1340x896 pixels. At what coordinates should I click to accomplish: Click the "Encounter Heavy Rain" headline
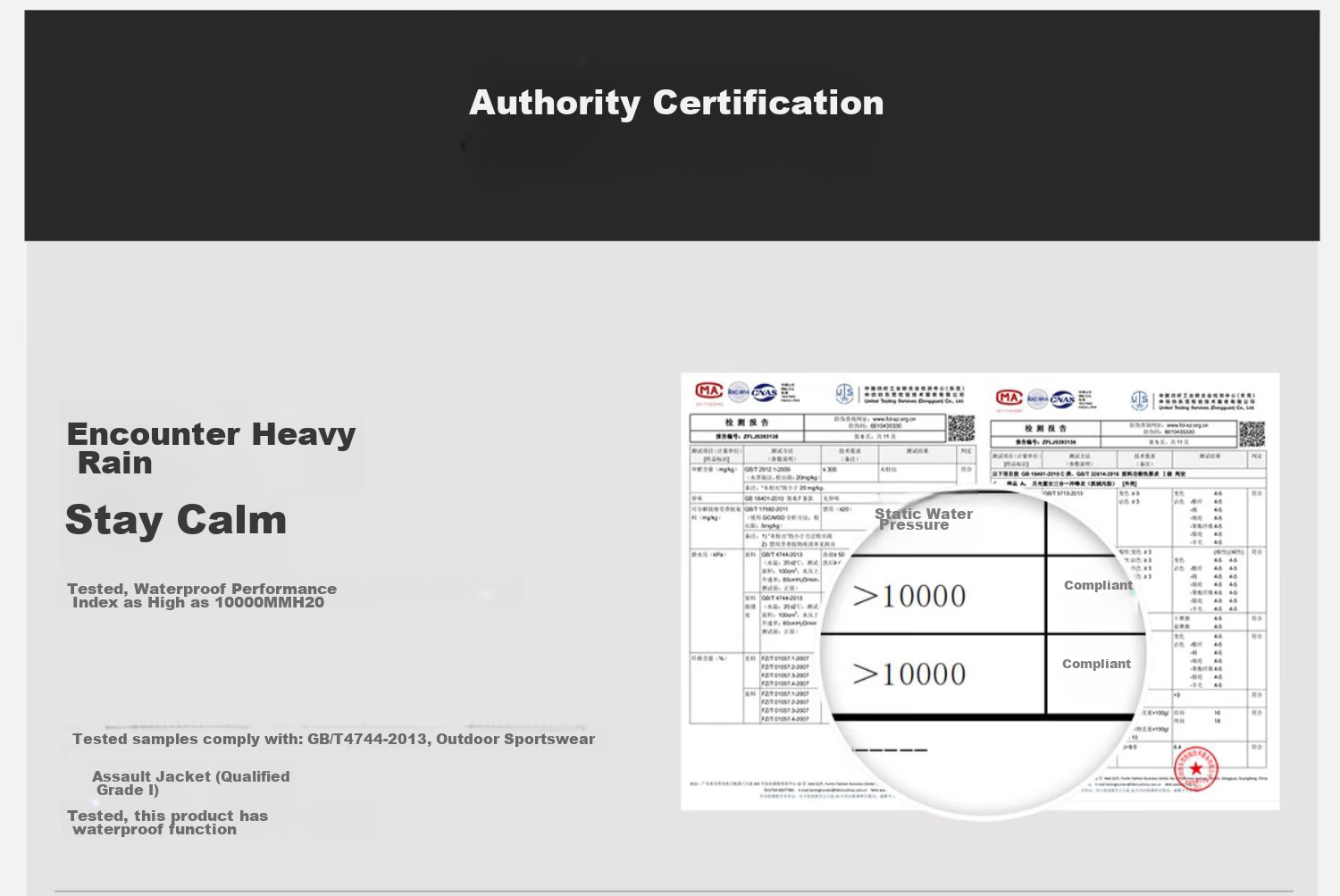[211, 448]
